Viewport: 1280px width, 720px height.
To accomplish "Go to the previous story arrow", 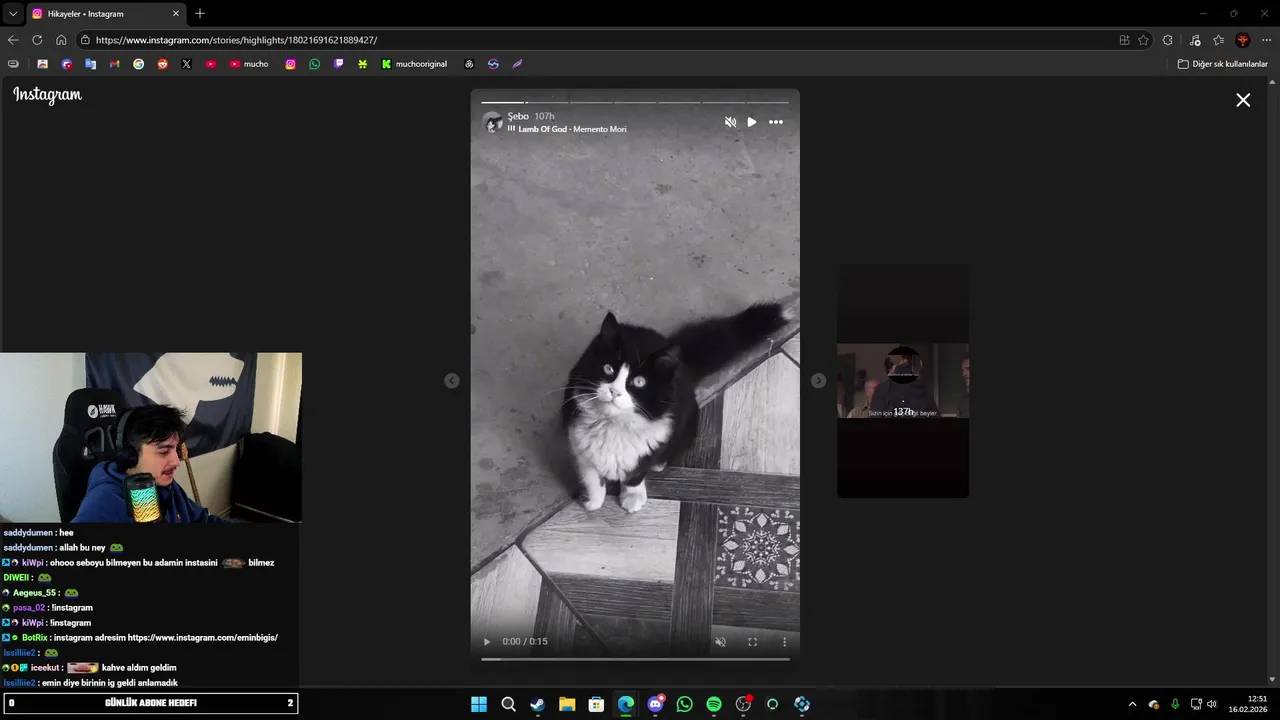I will point(452,380).
